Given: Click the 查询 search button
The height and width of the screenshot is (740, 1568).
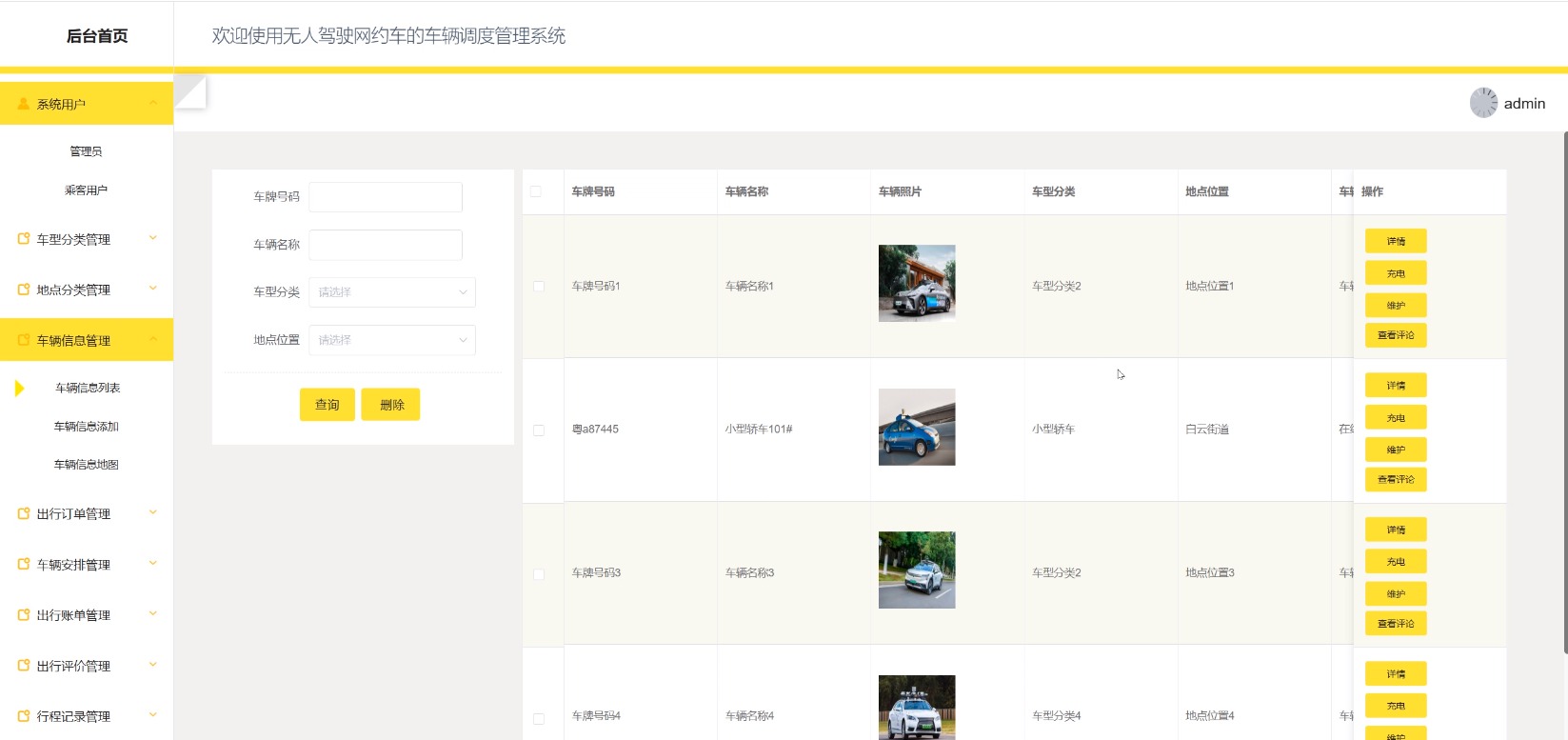Looking at the screenshot, I should point(327,405).
